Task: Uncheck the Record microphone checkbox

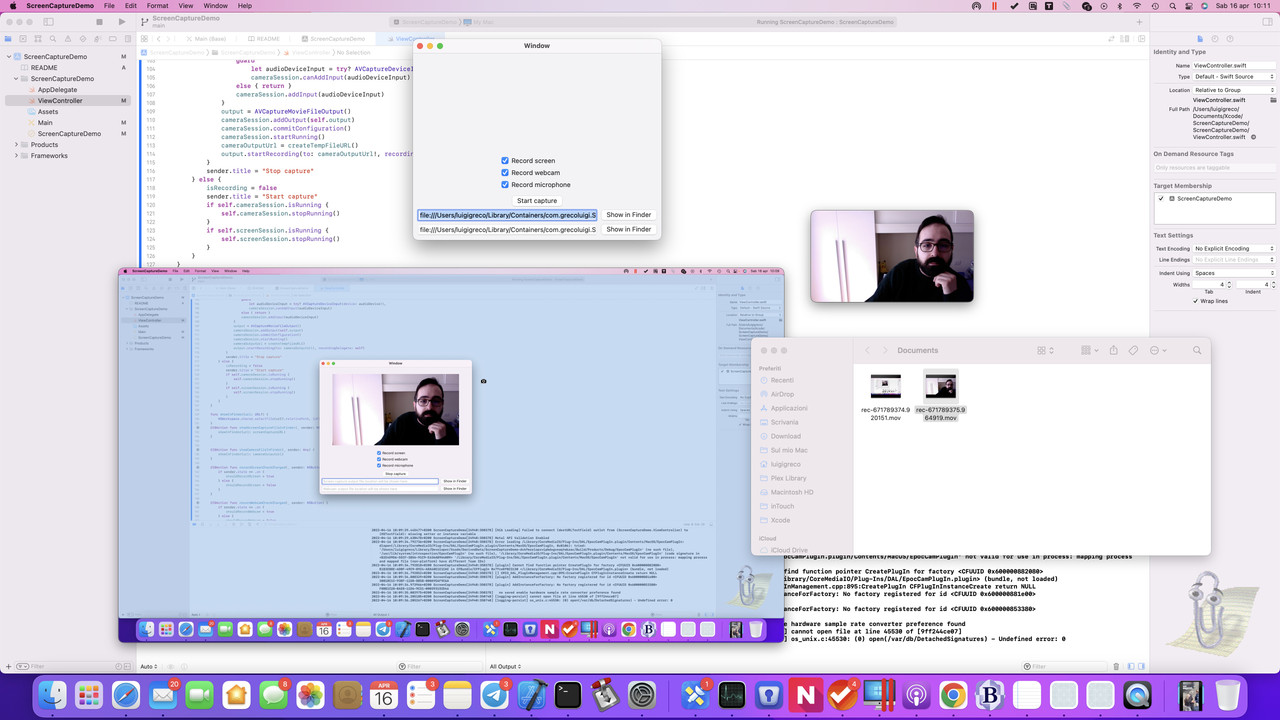Action: pyautogui.click(x=505, y=185)
